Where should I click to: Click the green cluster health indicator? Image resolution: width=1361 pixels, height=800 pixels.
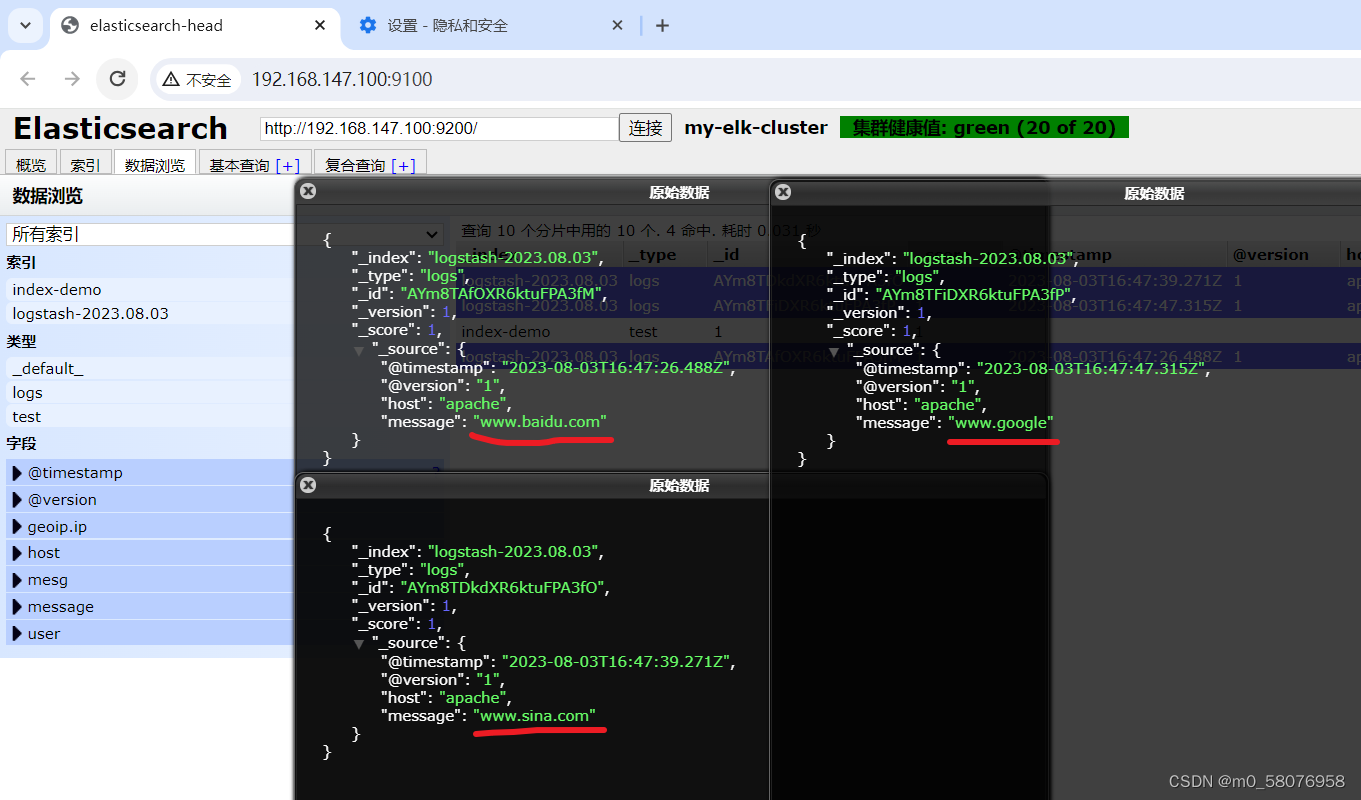pyautogui.click(x=984, y=127)
